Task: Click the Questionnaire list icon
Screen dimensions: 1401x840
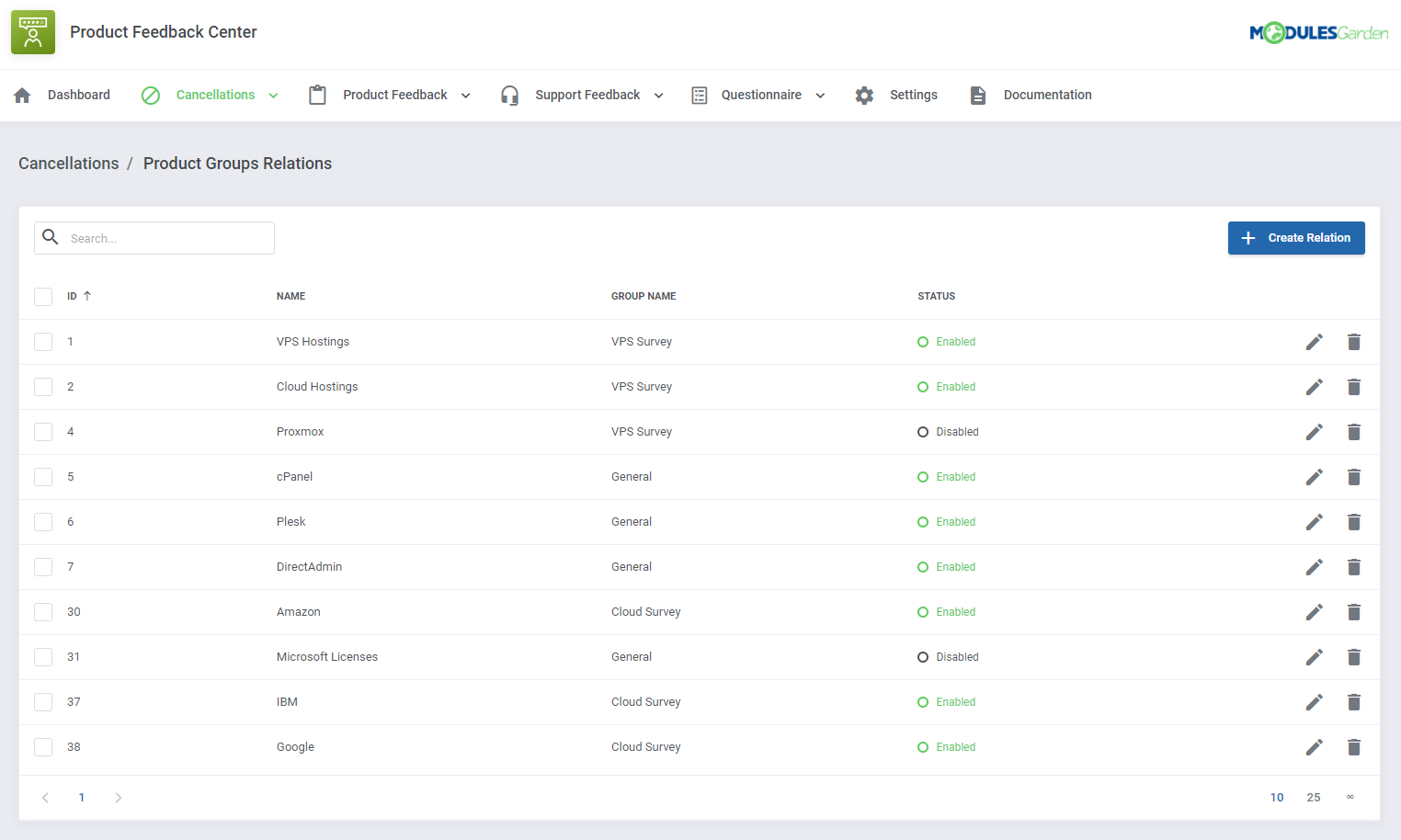Action: 699,95
